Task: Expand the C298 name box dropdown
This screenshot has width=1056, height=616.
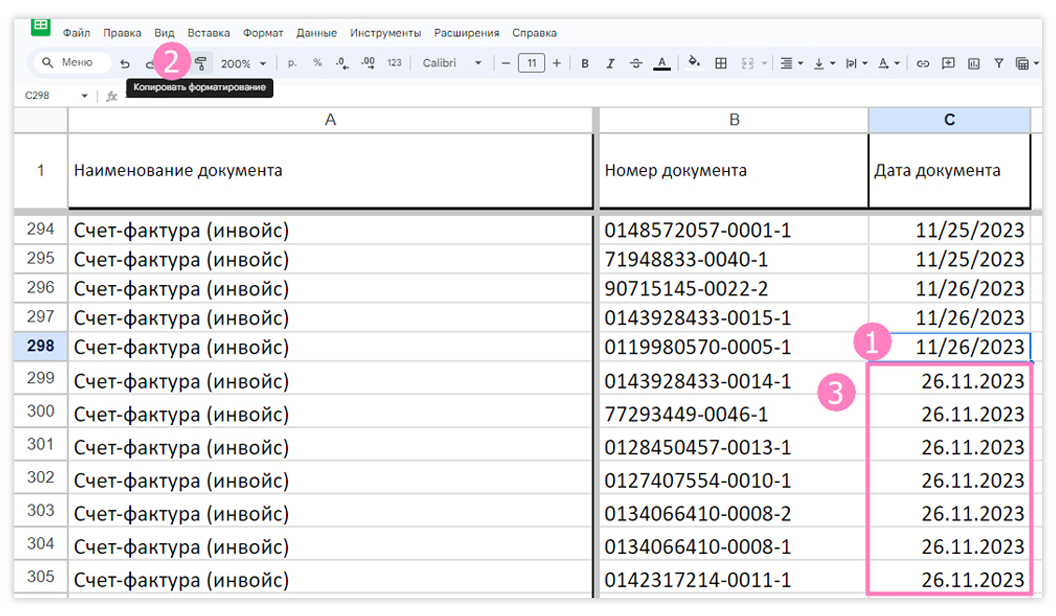Action: coord(84,96)
